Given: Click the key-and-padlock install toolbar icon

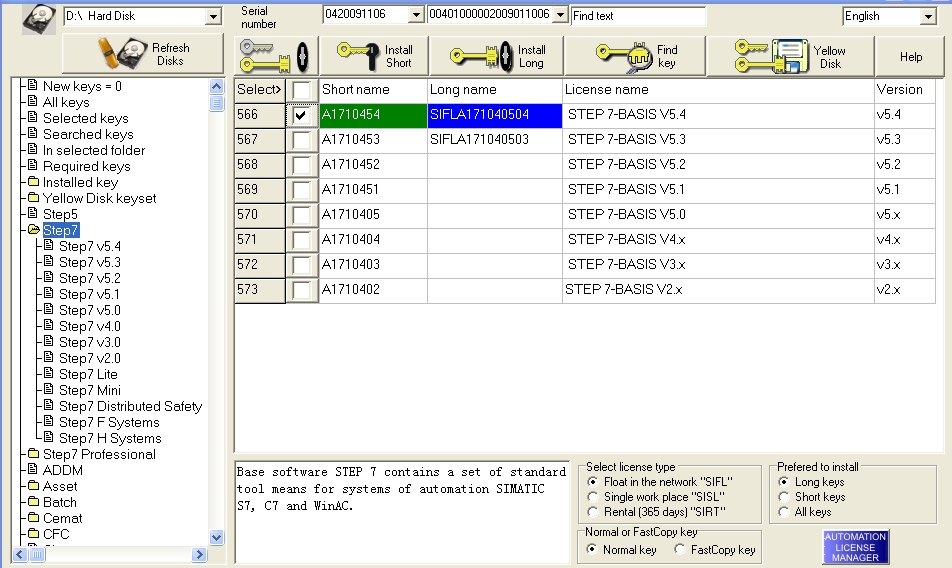Looking at the screenshot, I should click(276, 56).
